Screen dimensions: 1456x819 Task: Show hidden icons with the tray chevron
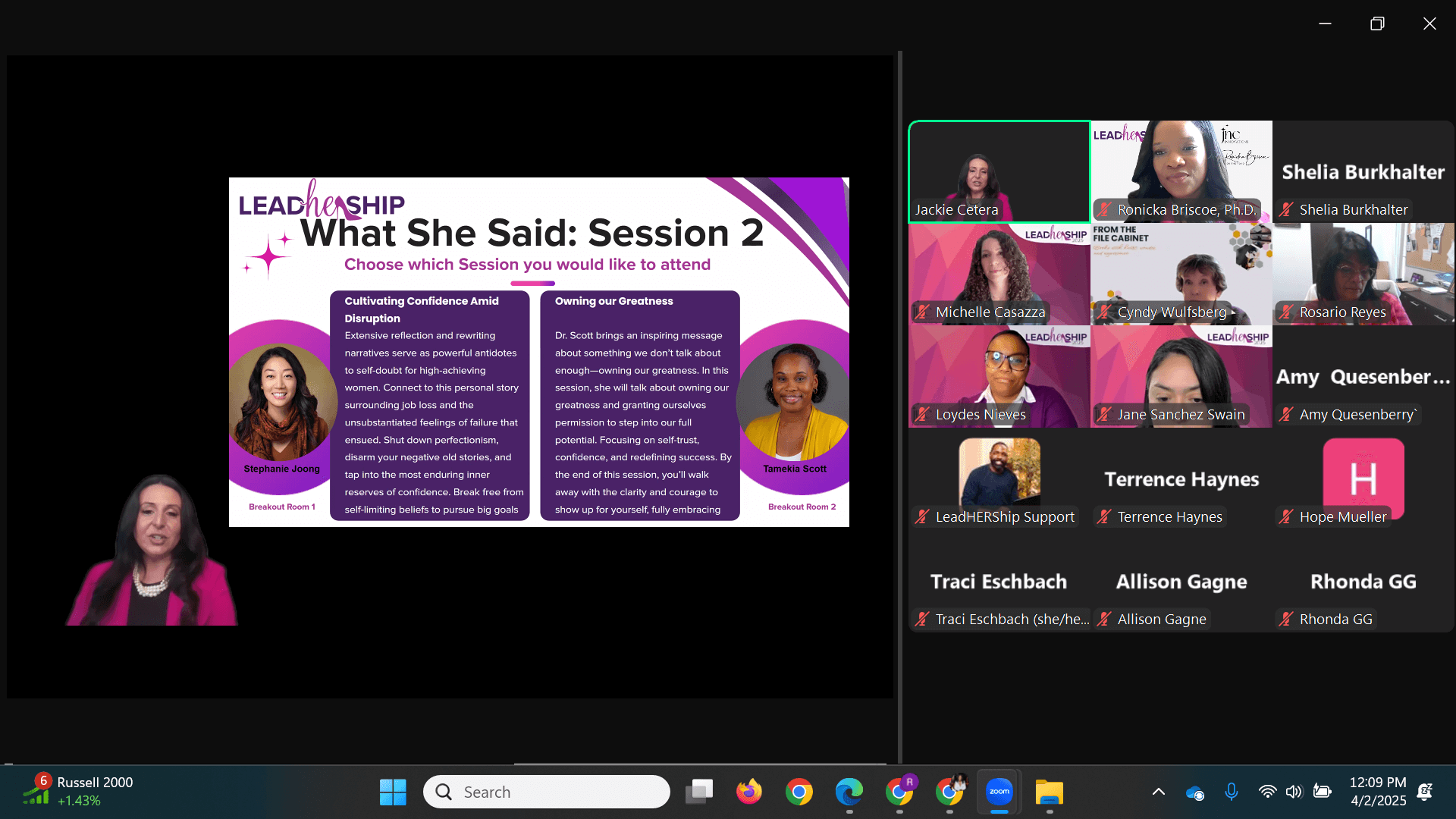coord(1158,792)
